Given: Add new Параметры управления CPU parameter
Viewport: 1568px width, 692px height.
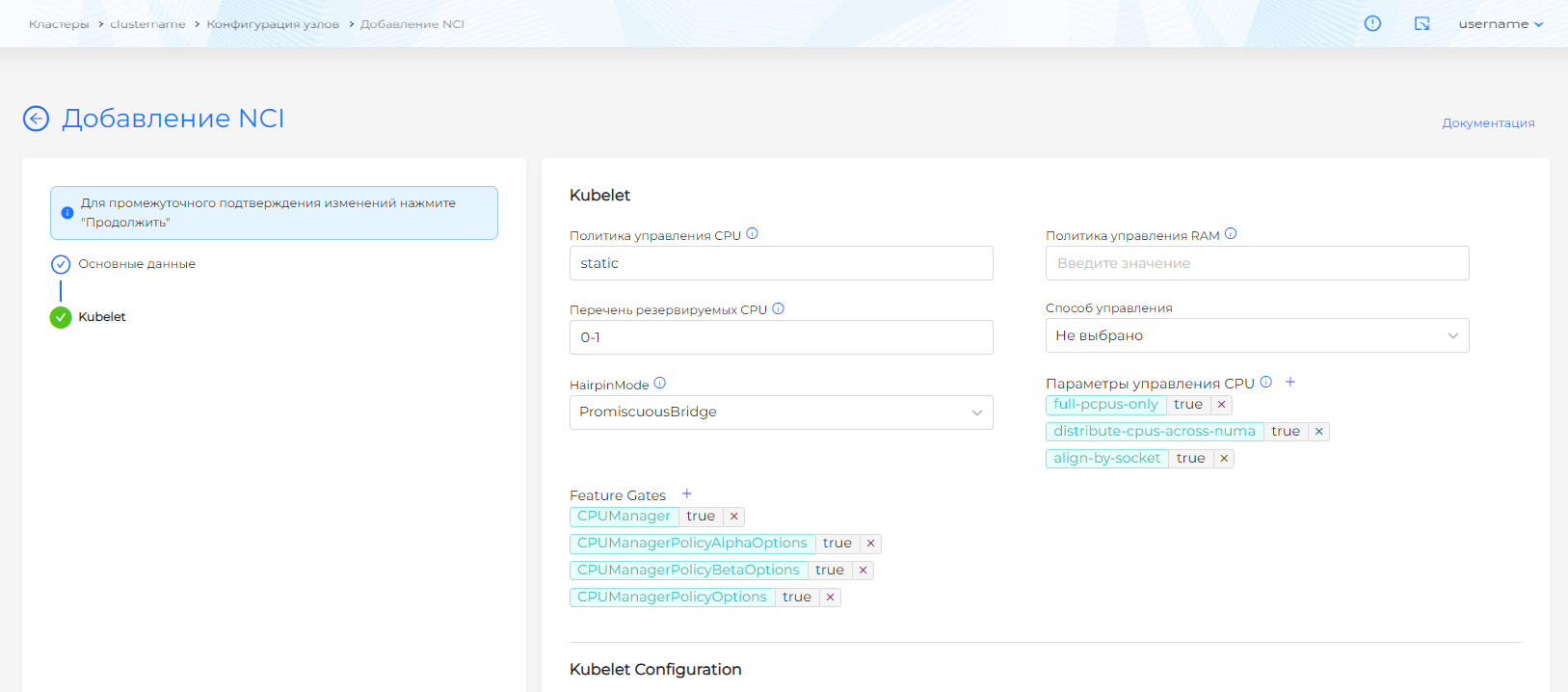Looking at the screenshot, I should [x=1290, y=383].
